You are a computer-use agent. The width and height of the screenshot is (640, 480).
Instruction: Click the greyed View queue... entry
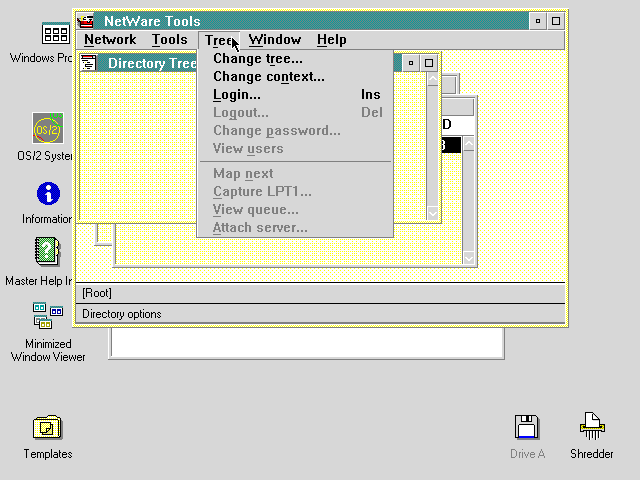click(295, 209)
